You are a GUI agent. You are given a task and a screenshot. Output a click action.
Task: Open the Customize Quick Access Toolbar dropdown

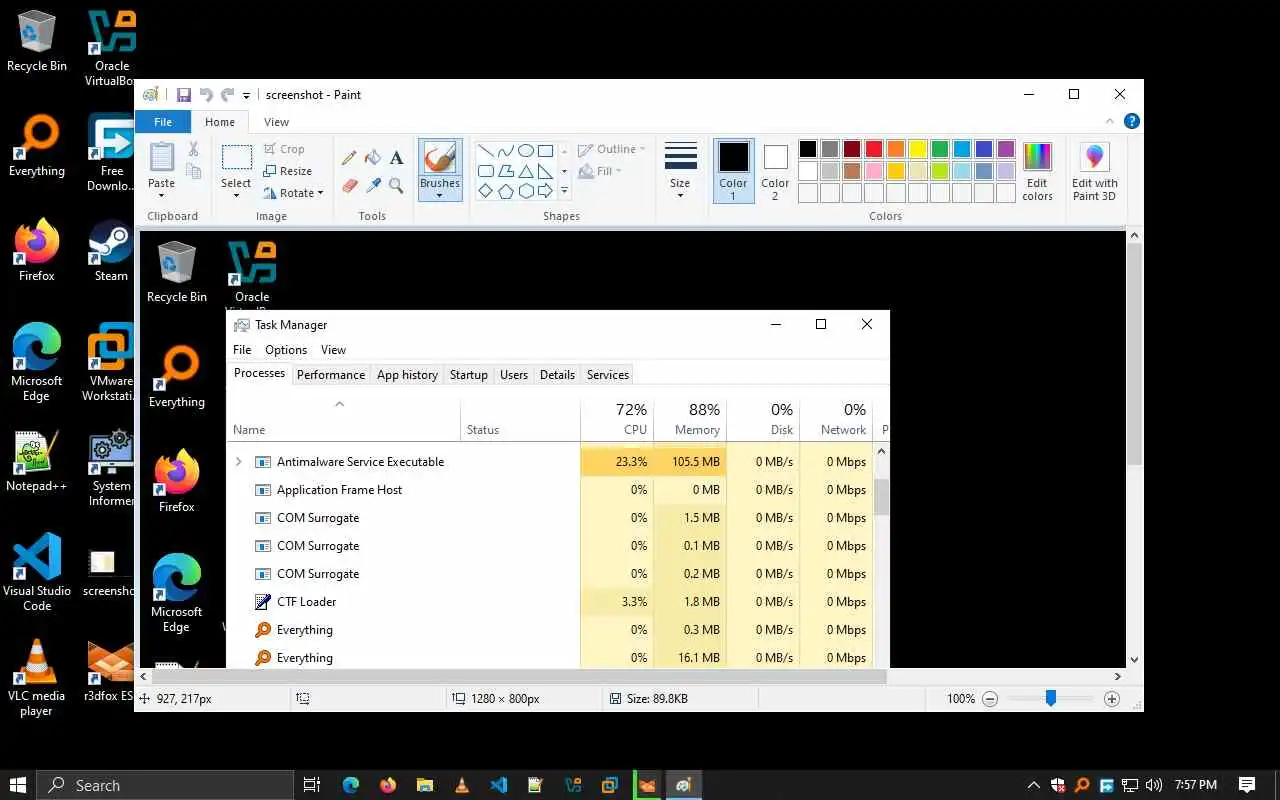(x=246, y=96)
